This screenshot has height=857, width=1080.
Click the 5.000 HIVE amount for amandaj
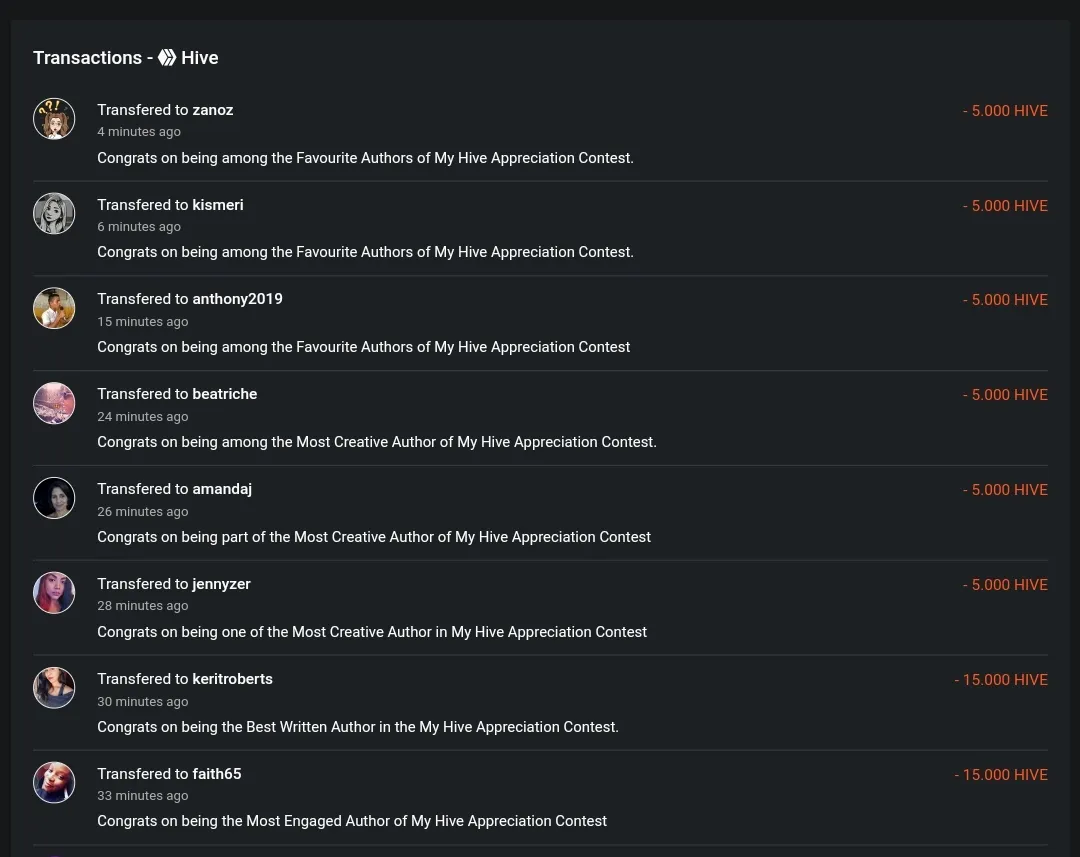pos(1005,490)
